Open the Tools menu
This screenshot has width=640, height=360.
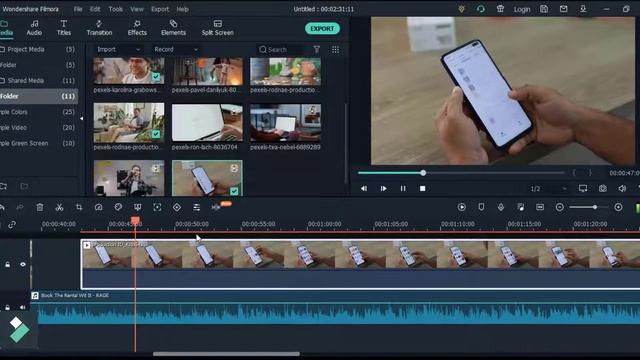tap(116, 9)
